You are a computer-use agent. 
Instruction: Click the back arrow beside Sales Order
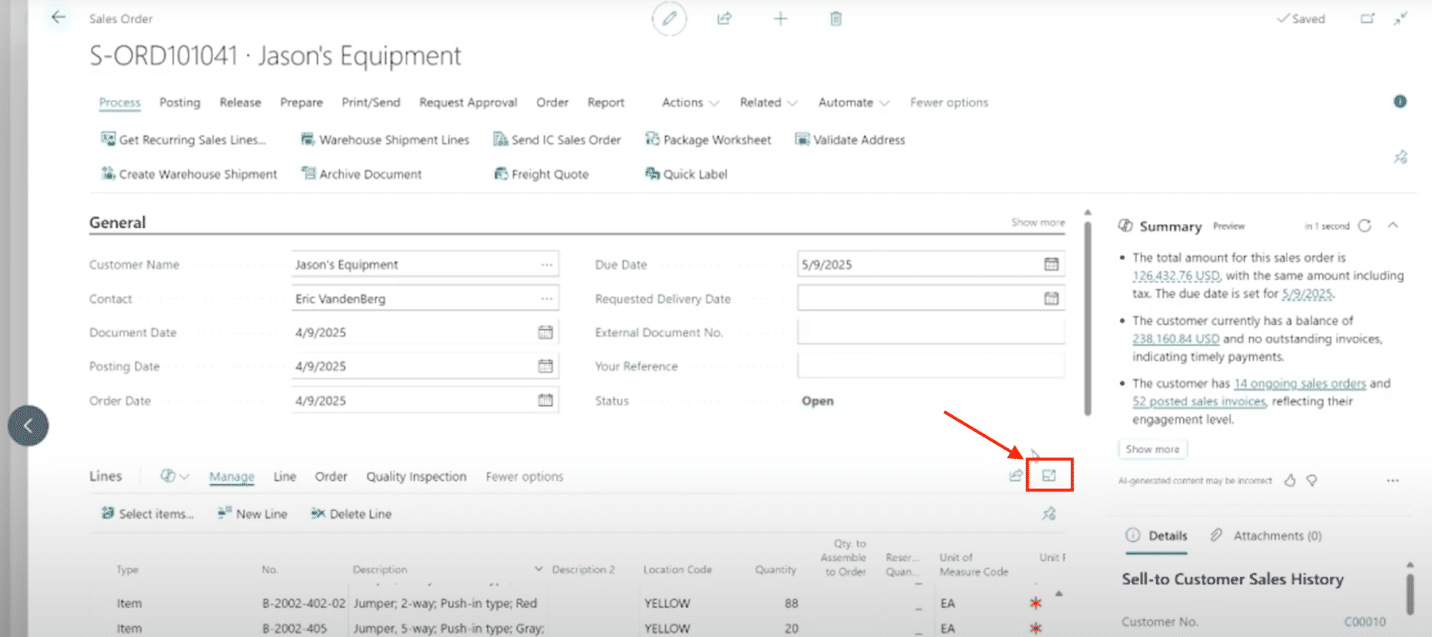(58, 18)
